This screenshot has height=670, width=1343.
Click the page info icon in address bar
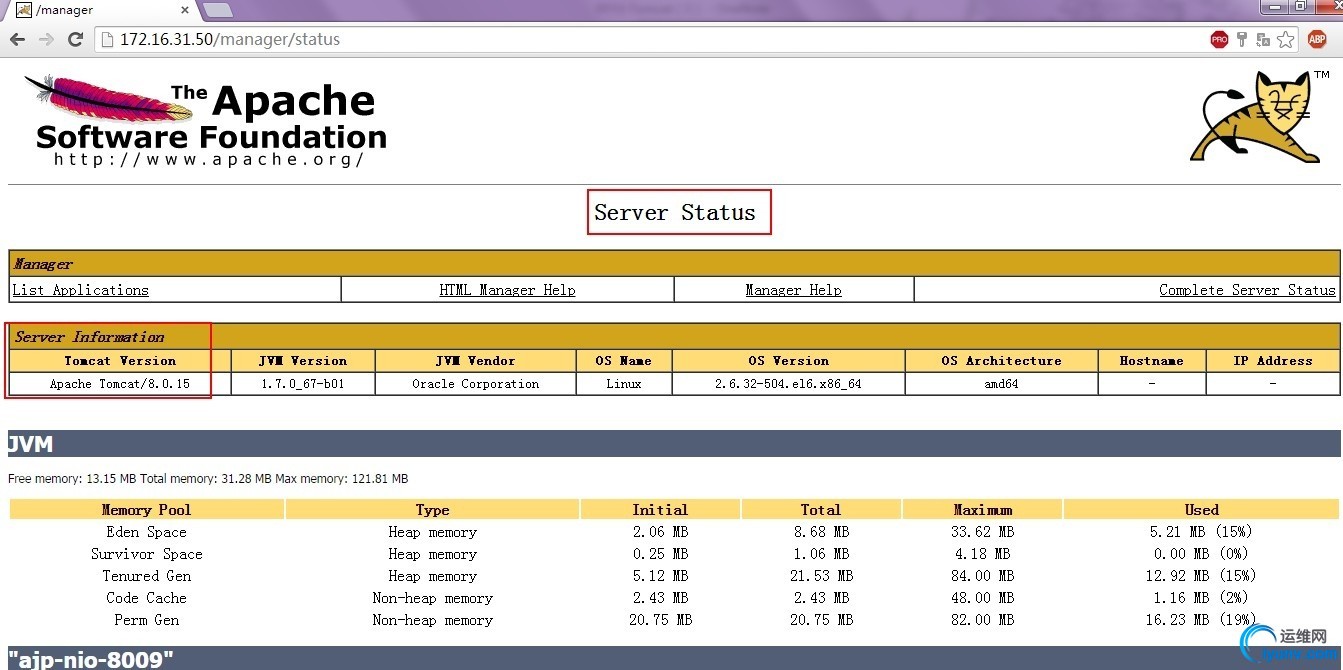[108, 40]
